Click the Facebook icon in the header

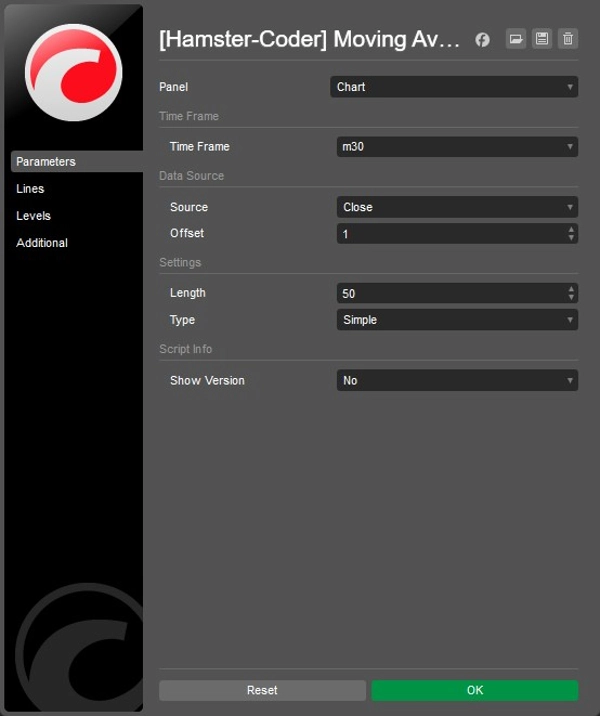pyautogui.click(x=482, y=40)
